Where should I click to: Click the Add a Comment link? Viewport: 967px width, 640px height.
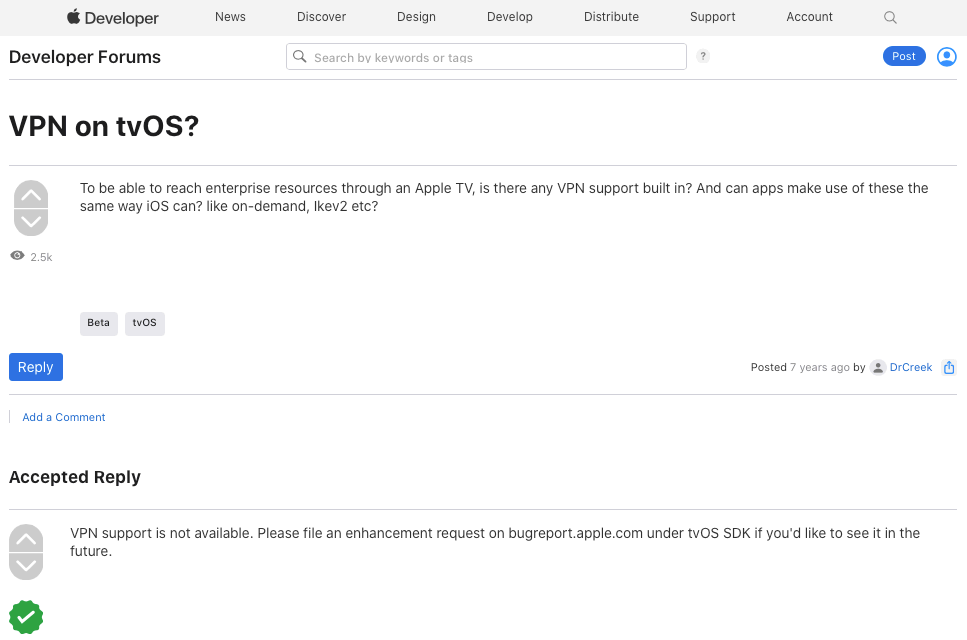click(64, 417)
